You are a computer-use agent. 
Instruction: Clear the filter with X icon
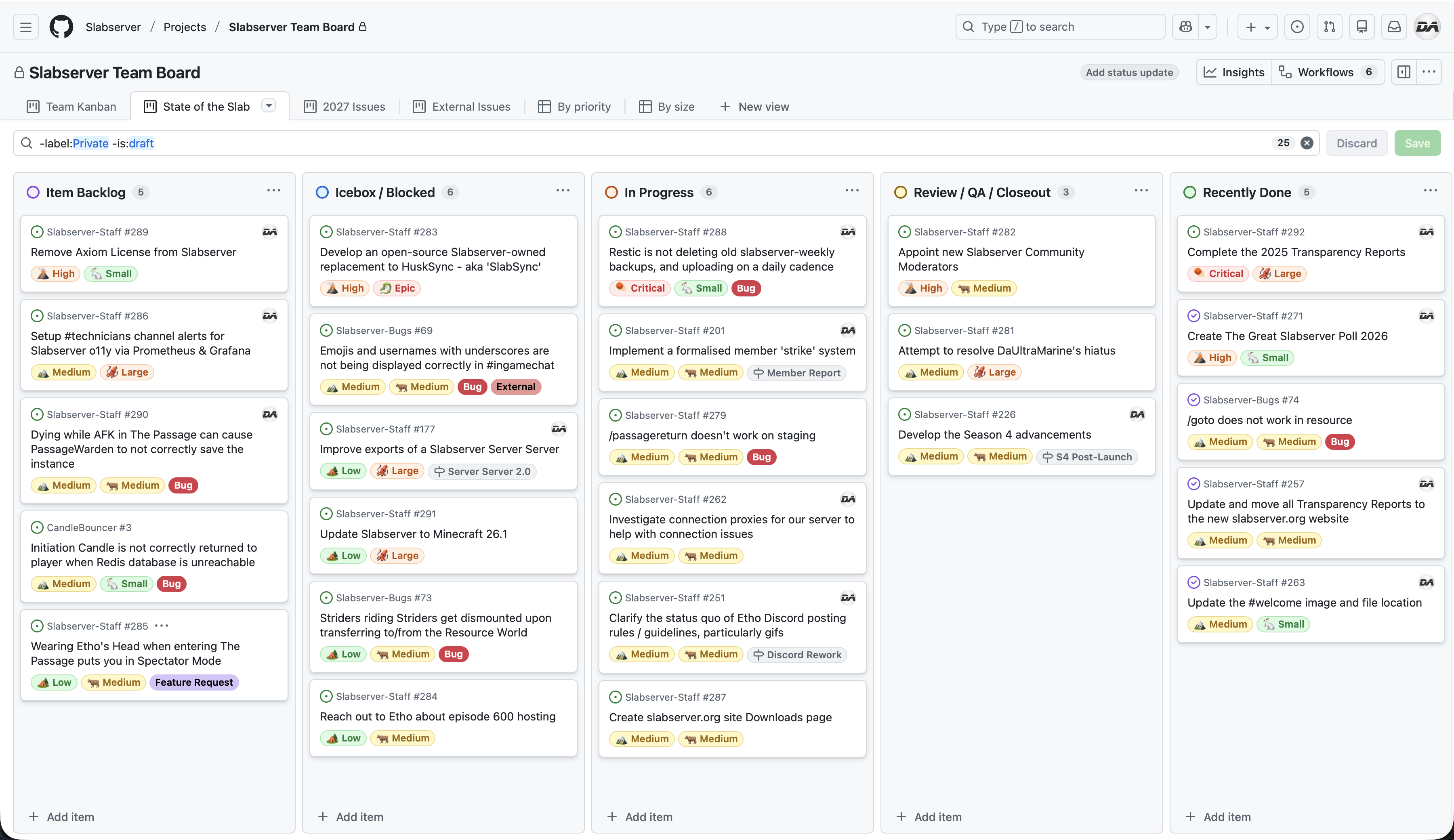[1307, 143]
